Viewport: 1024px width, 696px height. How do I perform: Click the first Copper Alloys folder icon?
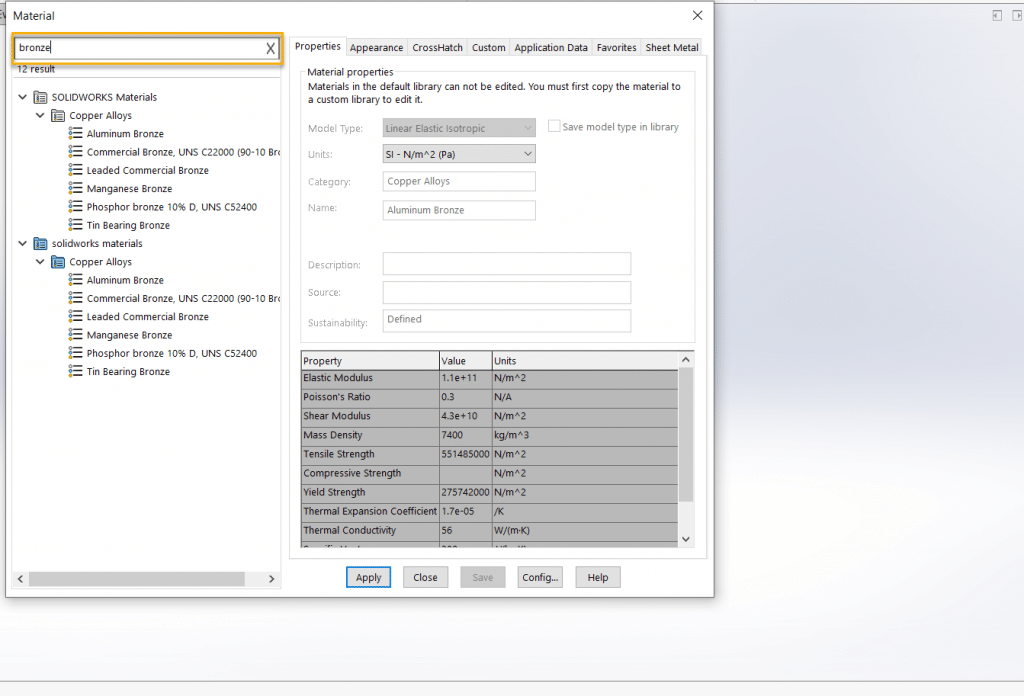[x=57, y=116]
